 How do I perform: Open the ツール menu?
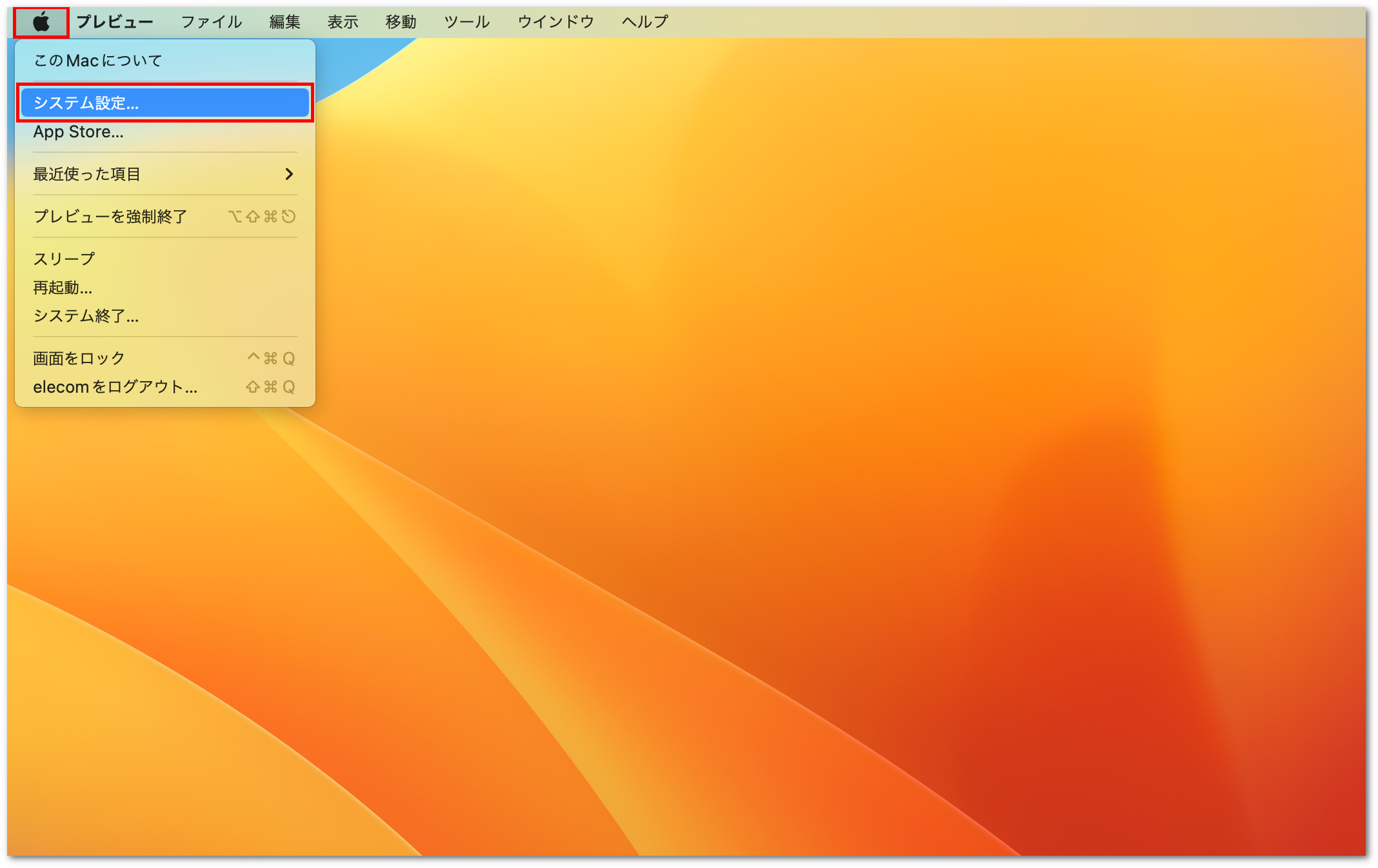[x=467, y=22]
